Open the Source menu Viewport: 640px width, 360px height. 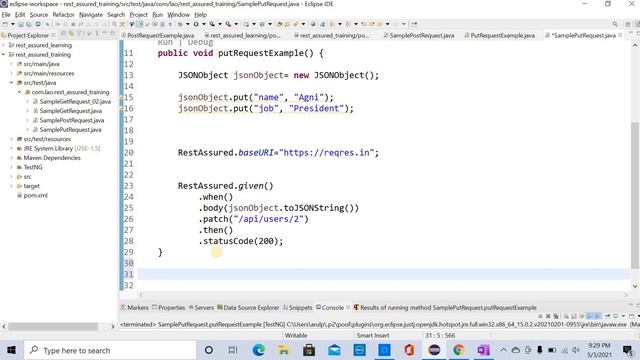point(38,15)
